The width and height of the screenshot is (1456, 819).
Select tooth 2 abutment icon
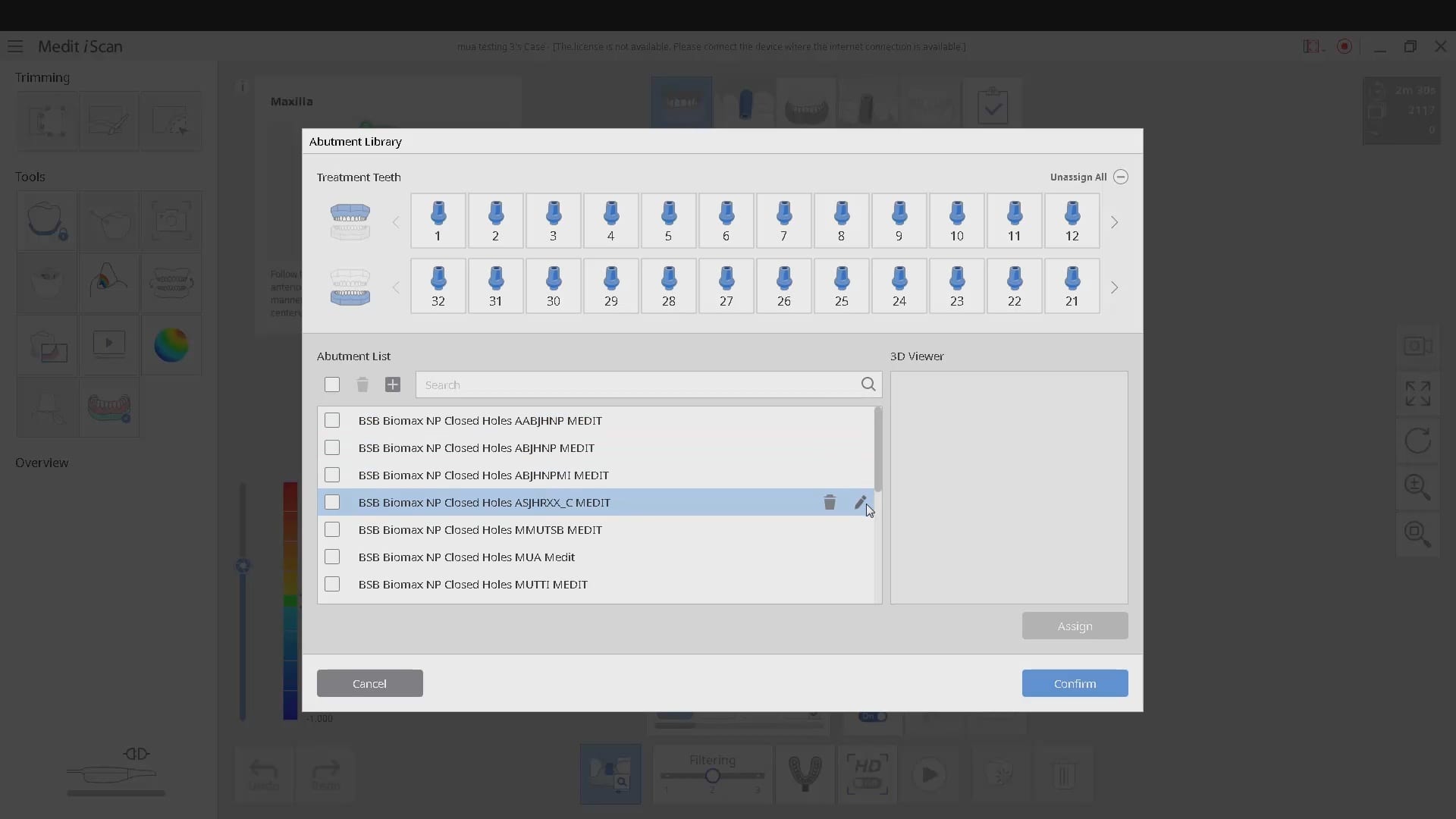[495, 221]
